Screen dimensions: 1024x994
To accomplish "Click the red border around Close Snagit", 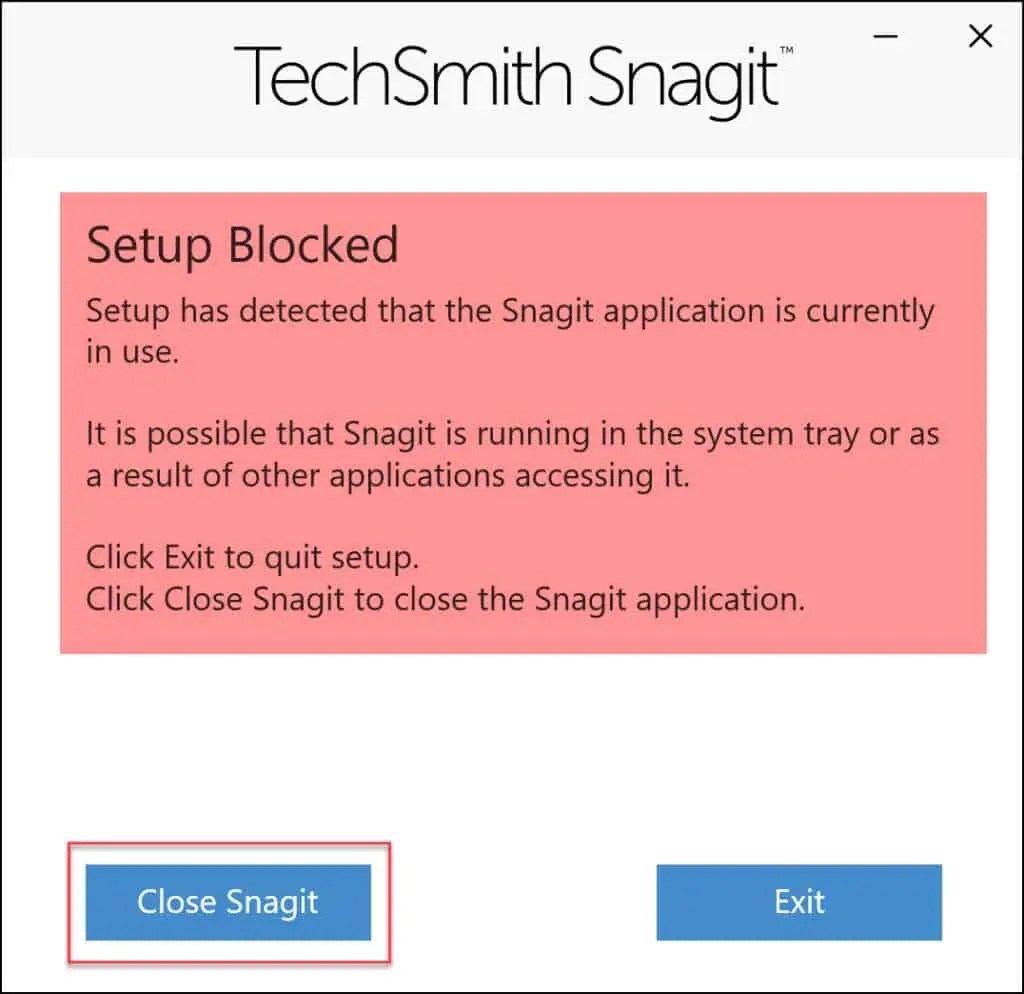I will [227, 846].
